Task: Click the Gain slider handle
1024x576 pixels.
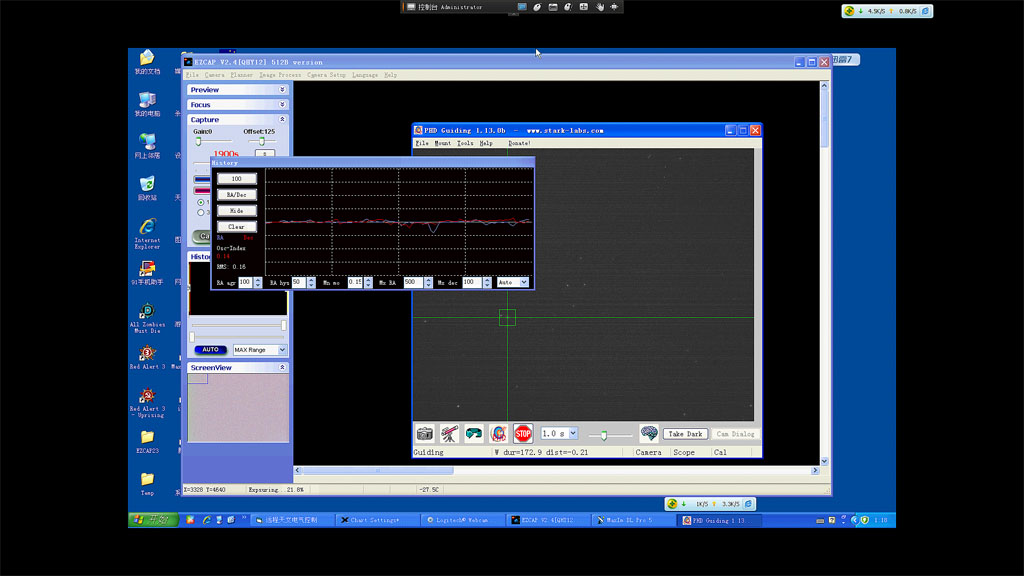Action: tap(199, 141)
